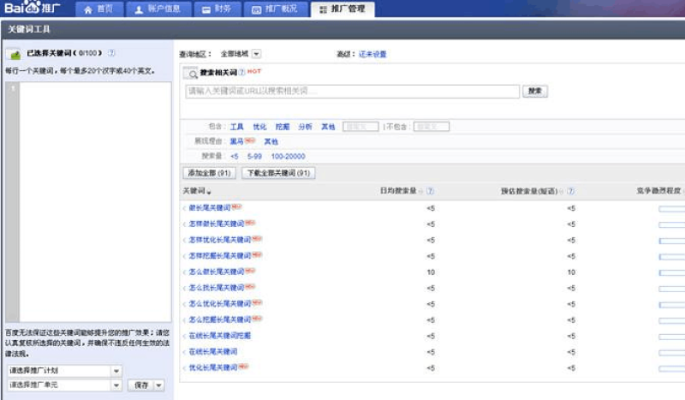Click add arrow before 在线长尾关键词
The height and width of the screenshot is (400, 685).
pos(184,352)
